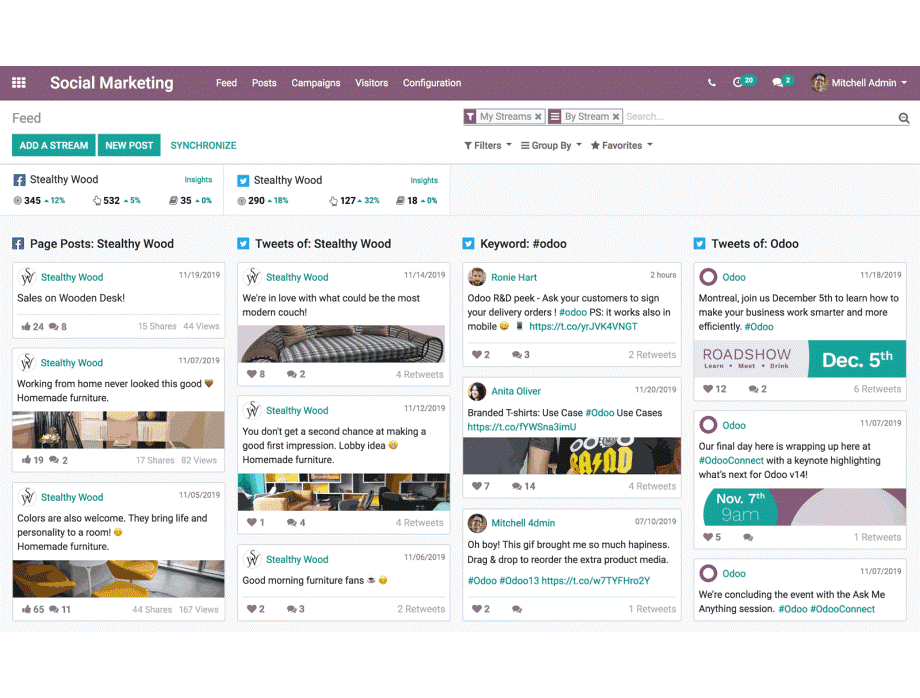Viewport: 920px width, 698px height.
Task: Click the 44 Shares count
Action: 152,609
